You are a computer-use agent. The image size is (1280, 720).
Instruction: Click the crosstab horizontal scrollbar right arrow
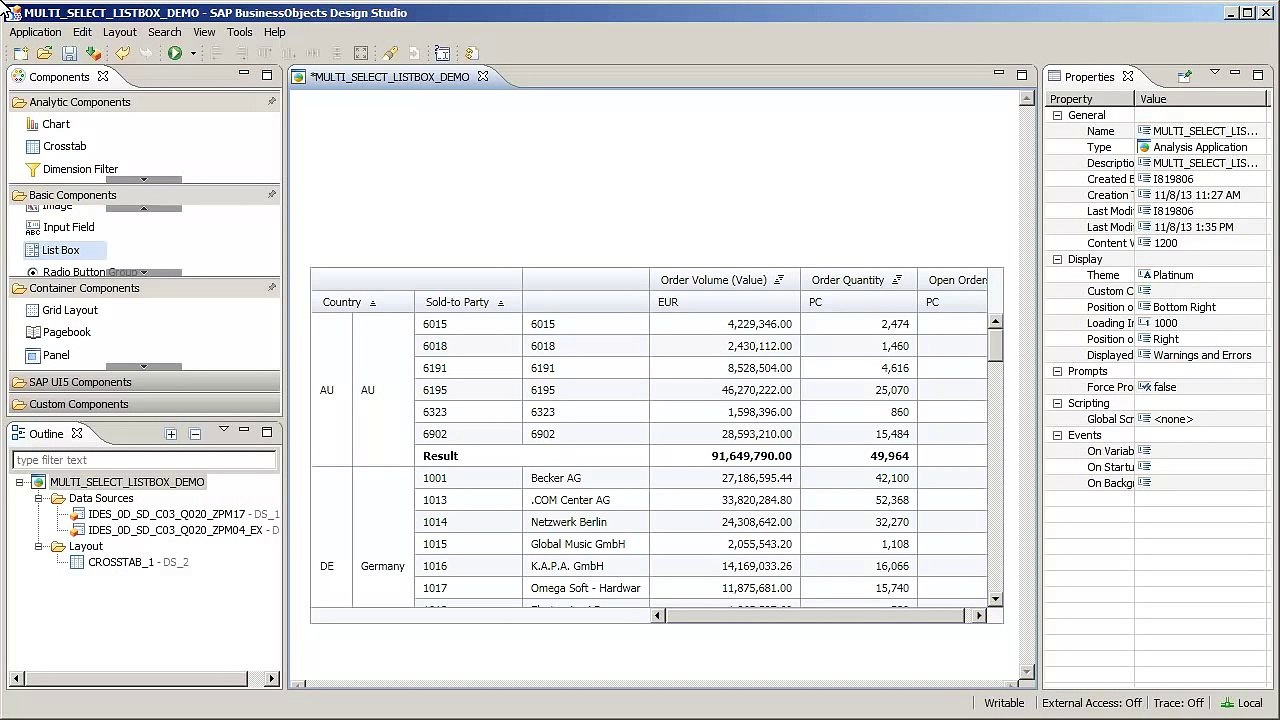pos(979,616)
